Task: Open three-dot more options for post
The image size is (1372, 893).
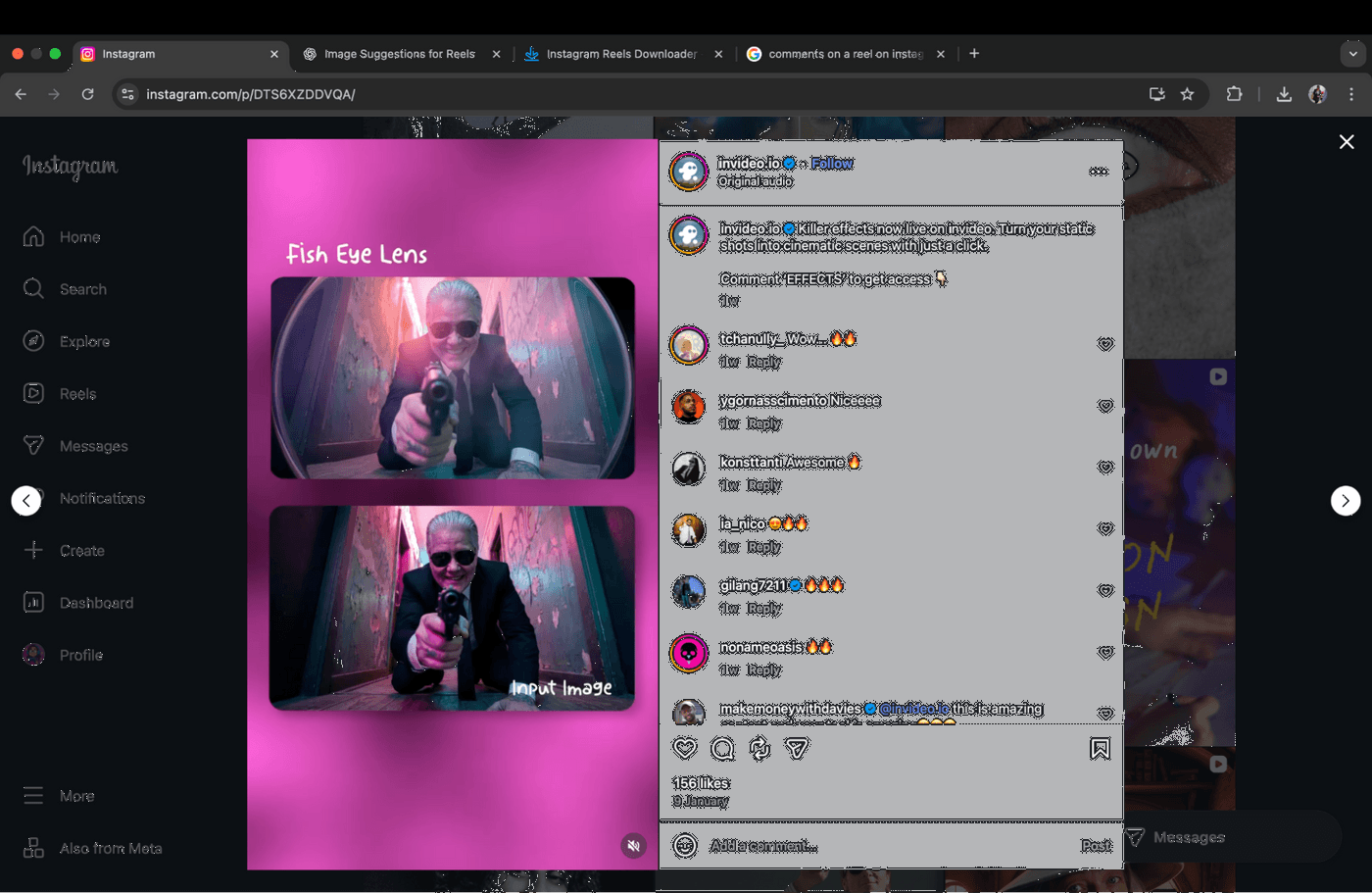Action: pyautogui.click(x=1098, y=172)
